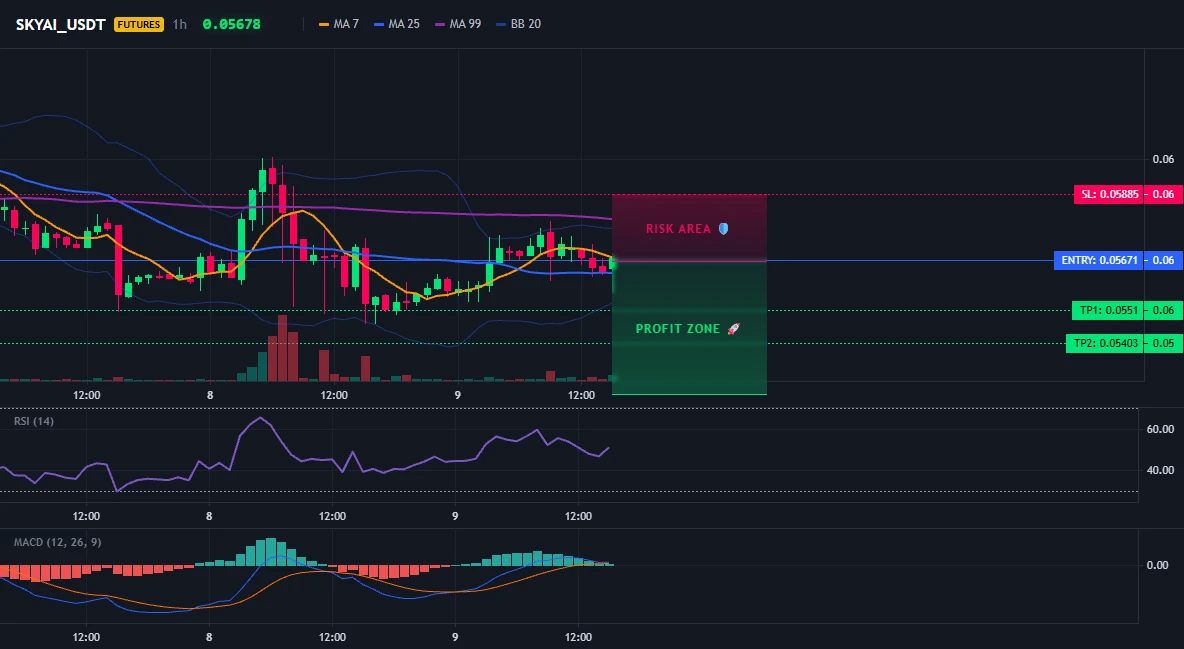Viewport: 1184px width, 649px height.
Task: Click the date label 9 on price axis
Action: [x=458, y=395]
